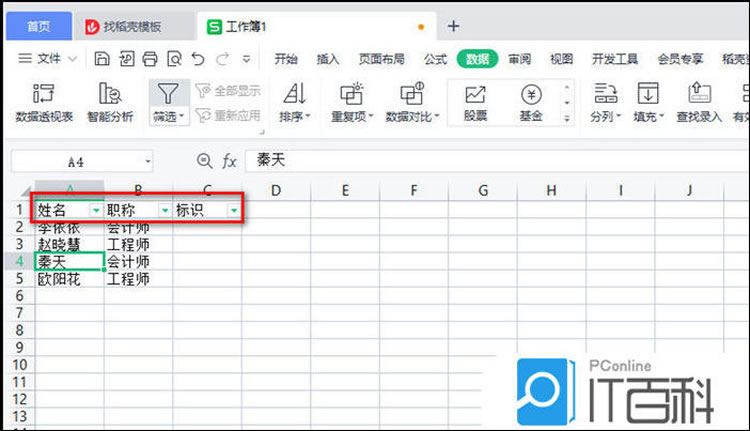Viewport: 750px width, 431px height.
Task: Go to the 首页 home tab
Action: pos(39,26)
